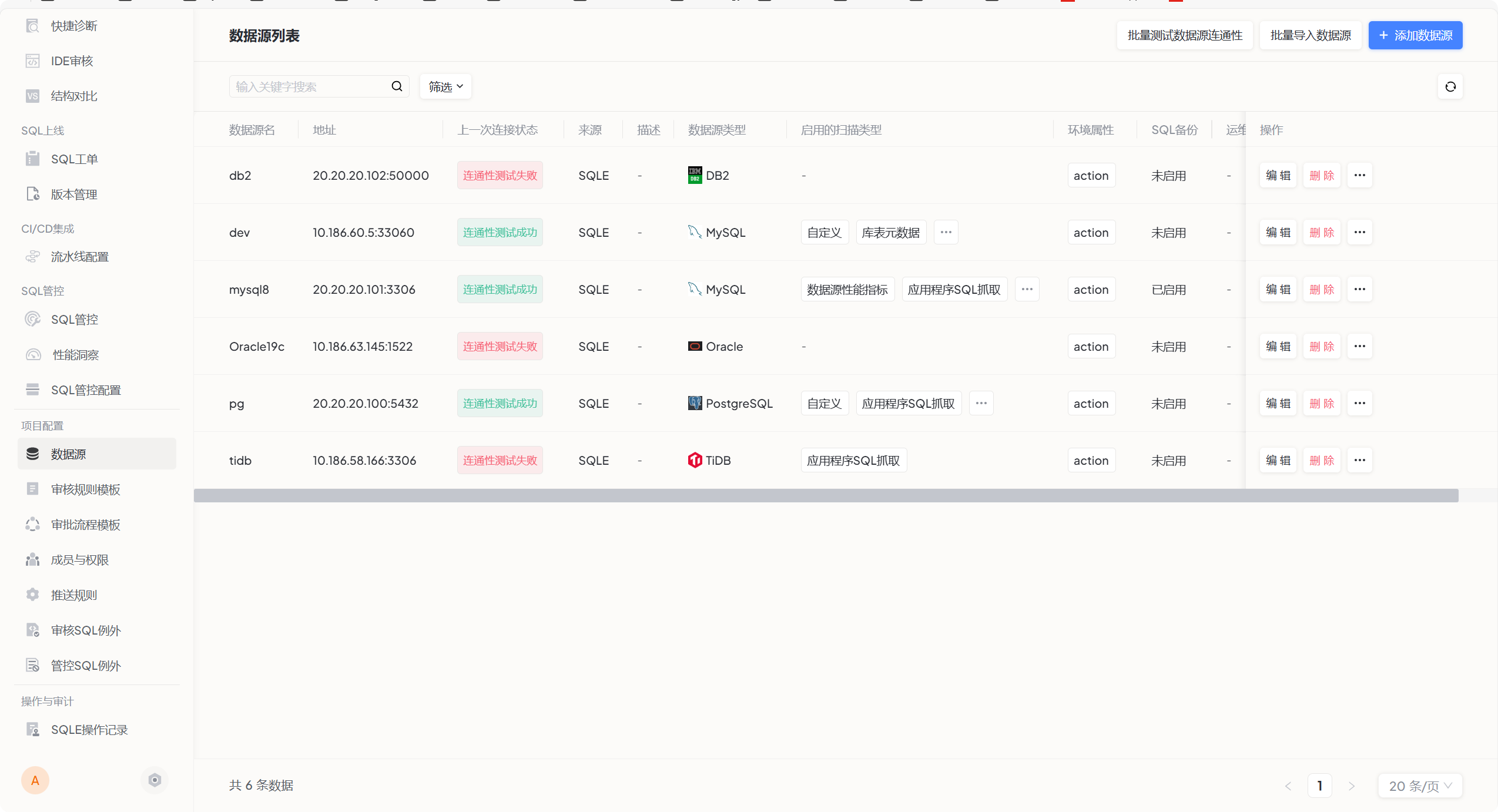Image resolution: width=1498 pixels, height=812 pixels.
Task: Click the search magnifier icon
Action: pos(397,86)
